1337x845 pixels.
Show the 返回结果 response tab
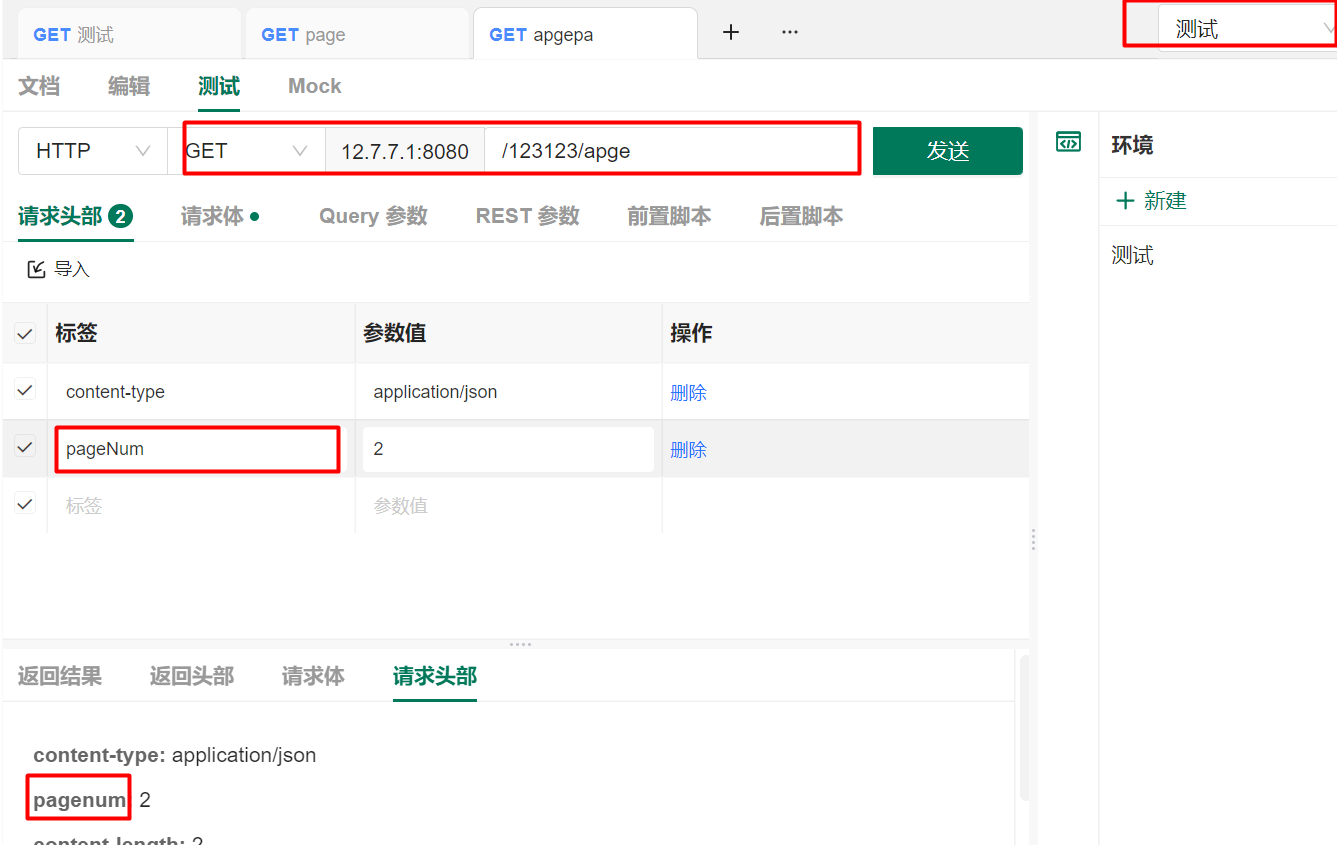[x=60, y=676]
